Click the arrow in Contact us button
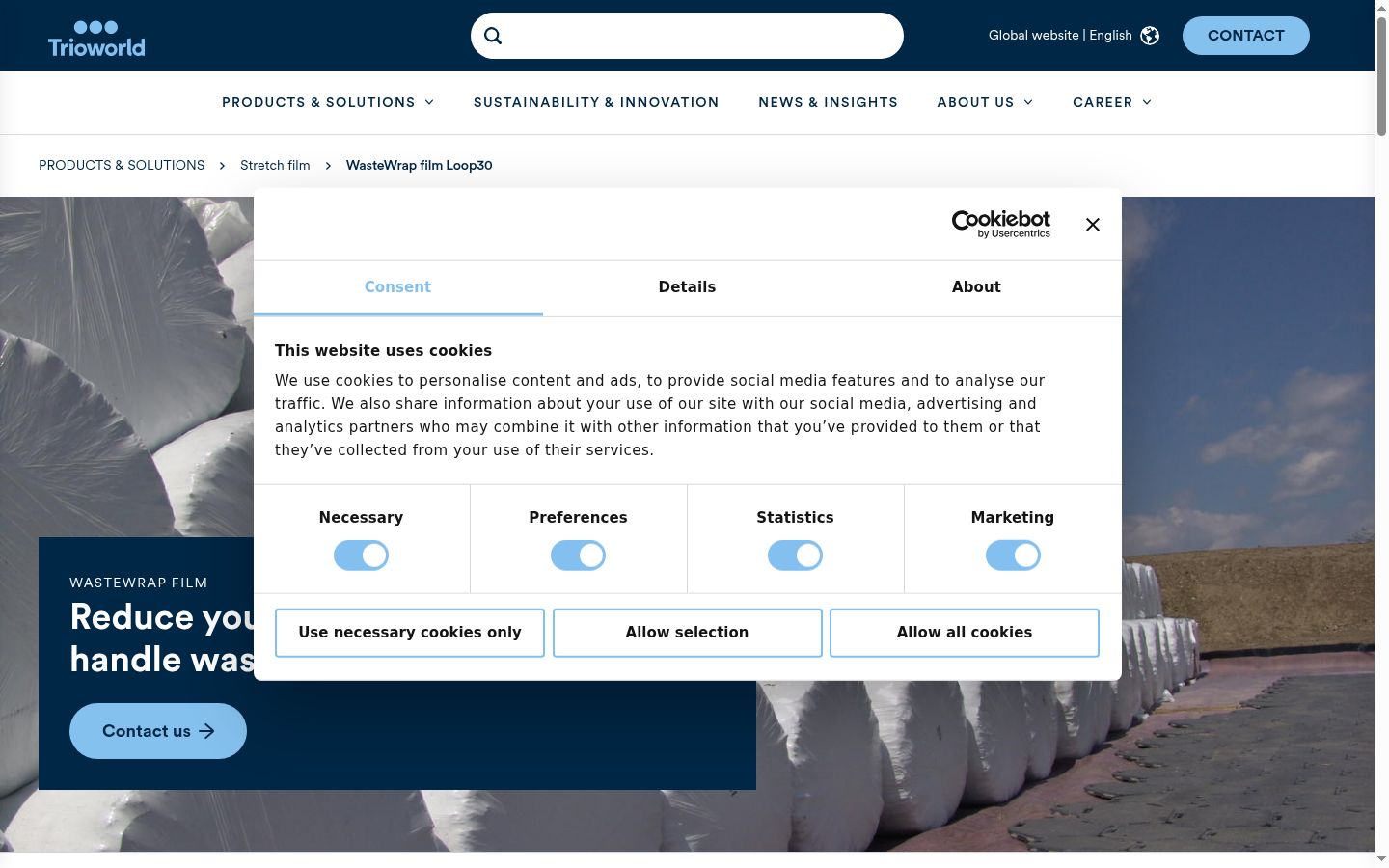Screen dimensions: 1389x868 click(206, 731)
